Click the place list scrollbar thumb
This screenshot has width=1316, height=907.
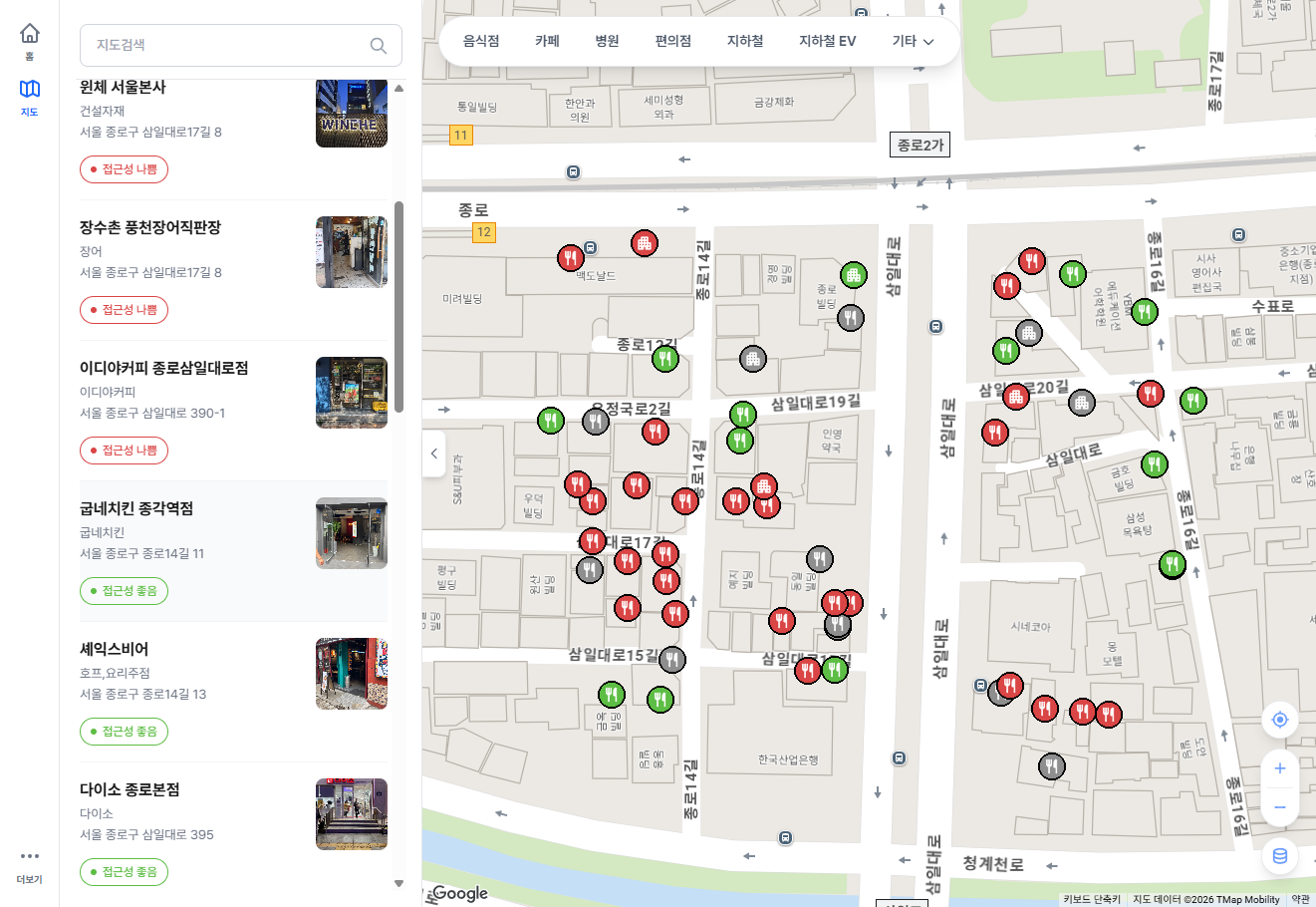tap(399, 307)
